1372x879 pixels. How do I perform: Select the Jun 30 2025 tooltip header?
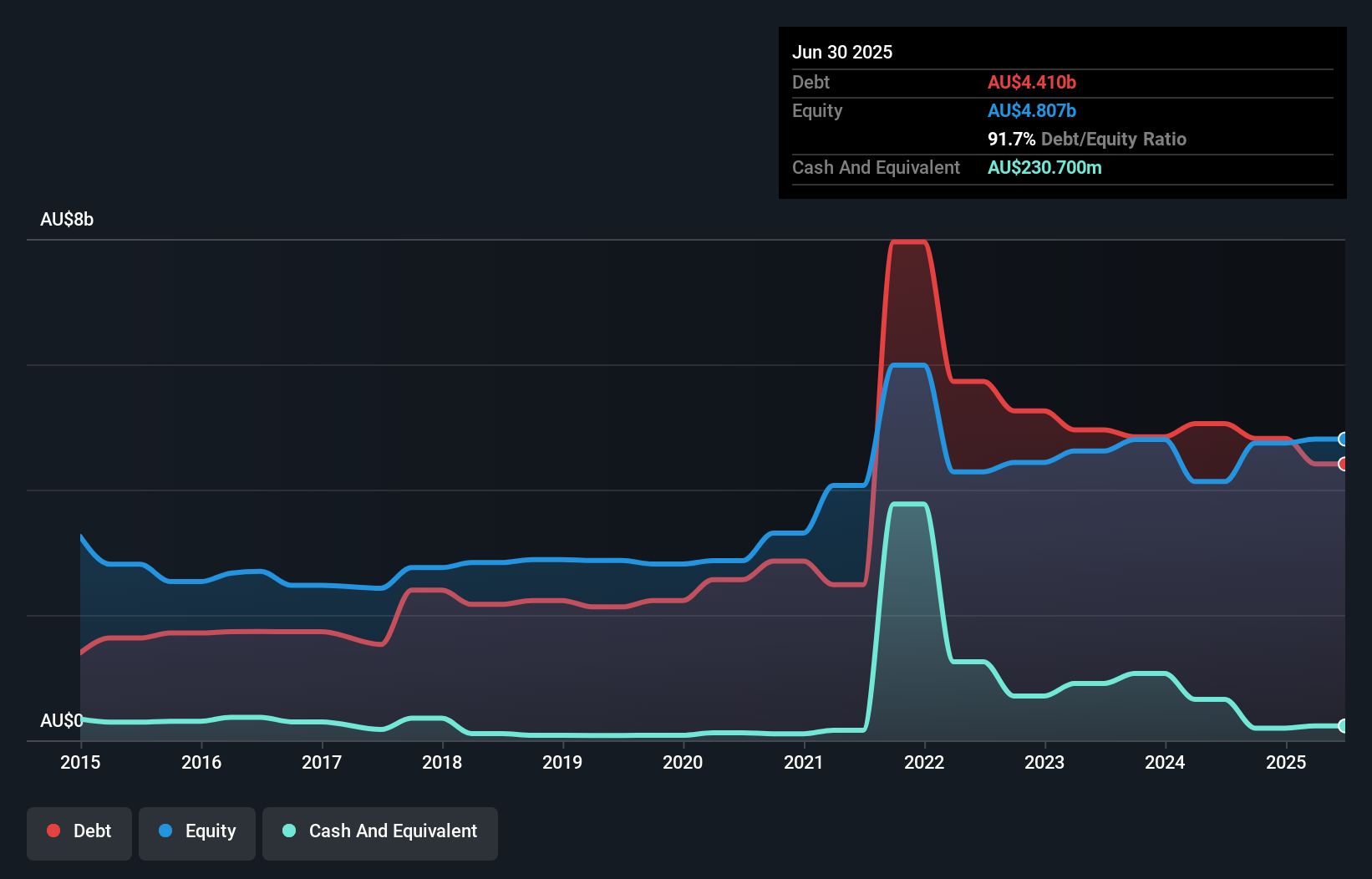[x=842, y=52]
